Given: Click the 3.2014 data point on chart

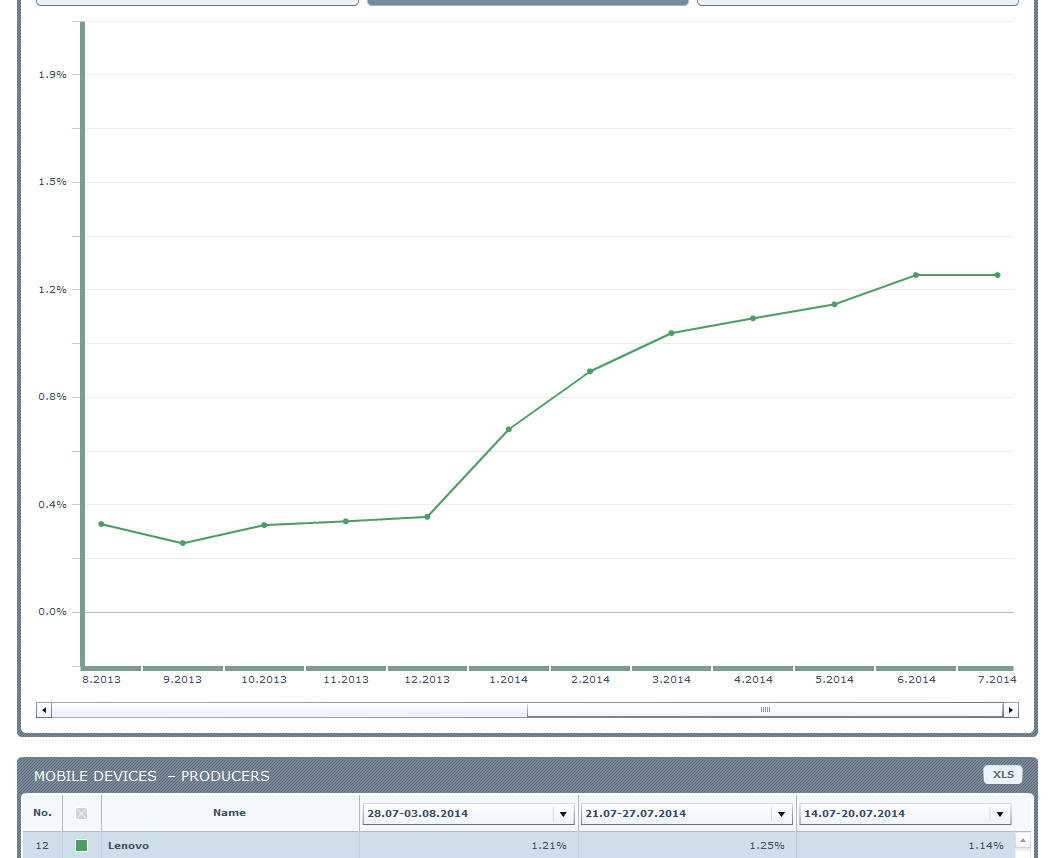Looking at the screenshot, I should [671, 333].
